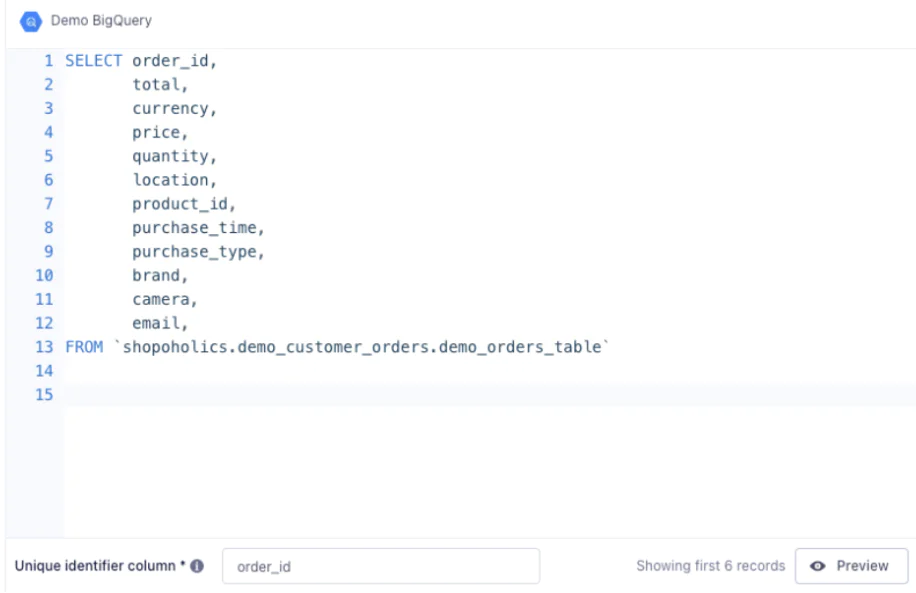Image resolution: width=916 pixels, height=593 pixels.
Task: Click the info icon beside Unique identifier column
Action: coord(196,564)
